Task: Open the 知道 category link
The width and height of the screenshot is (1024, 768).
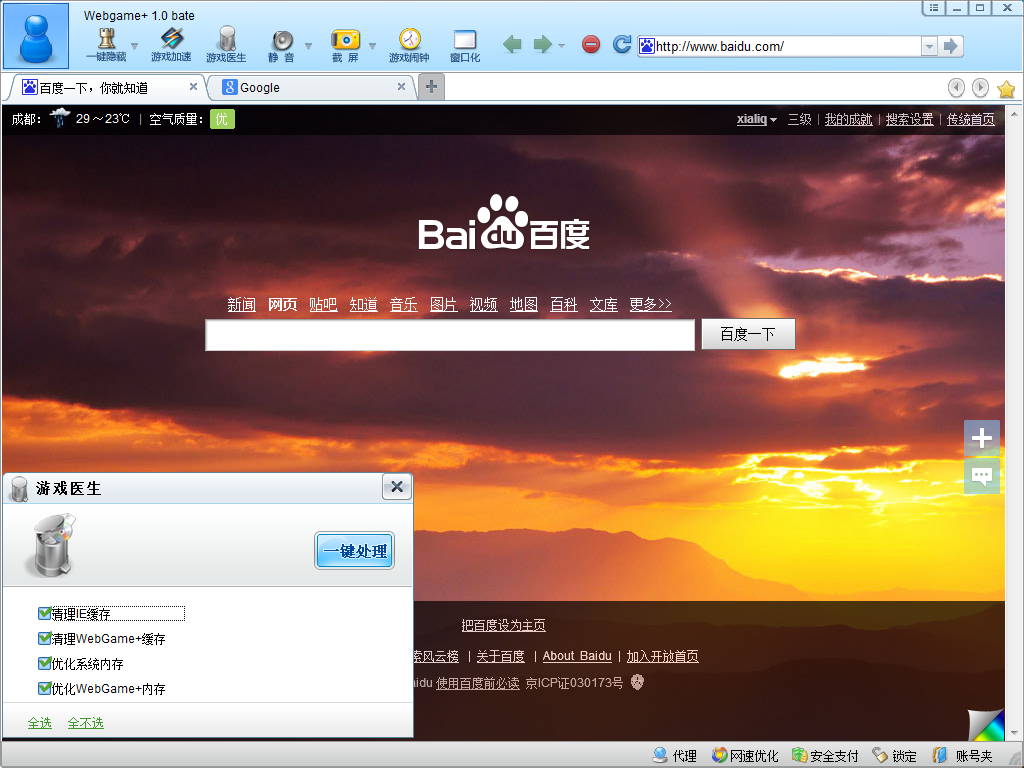Action: (364, 304)
